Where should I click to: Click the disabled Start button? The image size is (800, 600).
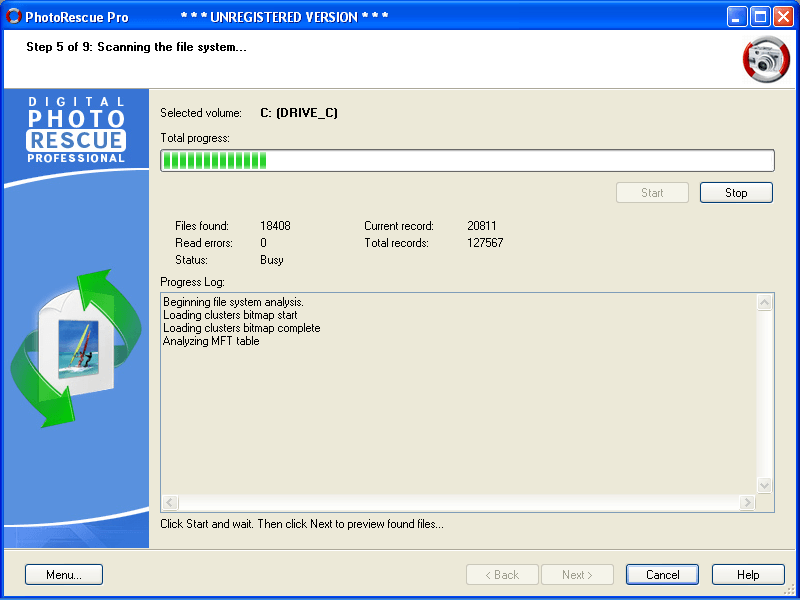[652, 193]
